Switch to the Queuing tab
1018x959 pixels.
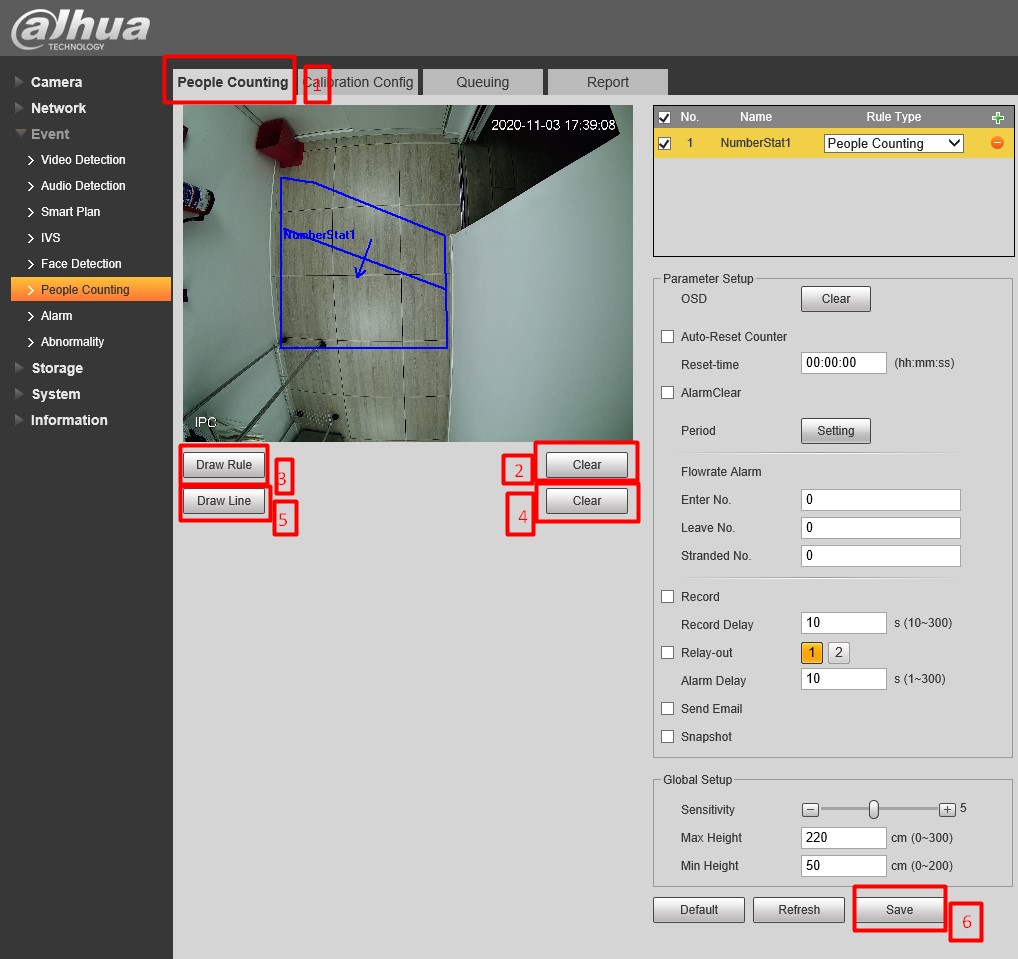point(482,82)
